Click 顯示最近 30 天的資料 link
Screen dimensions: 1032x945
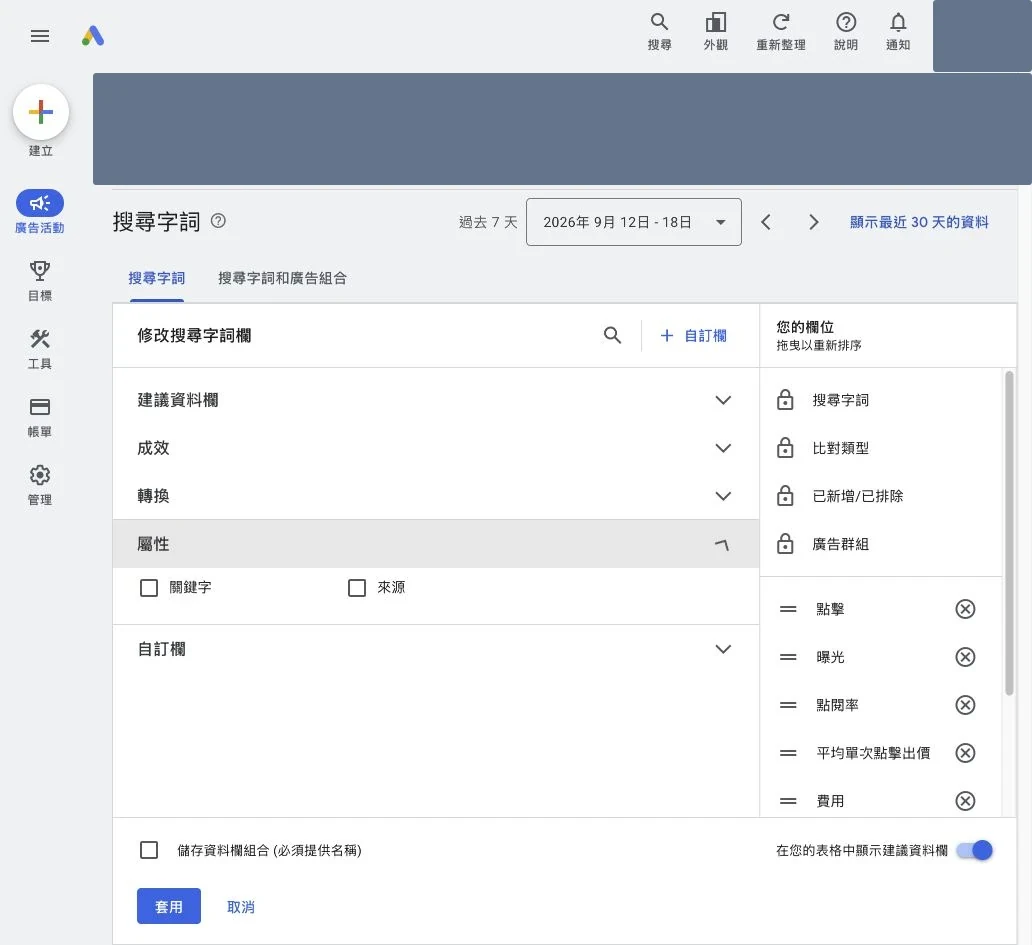[x=919, y=222]
